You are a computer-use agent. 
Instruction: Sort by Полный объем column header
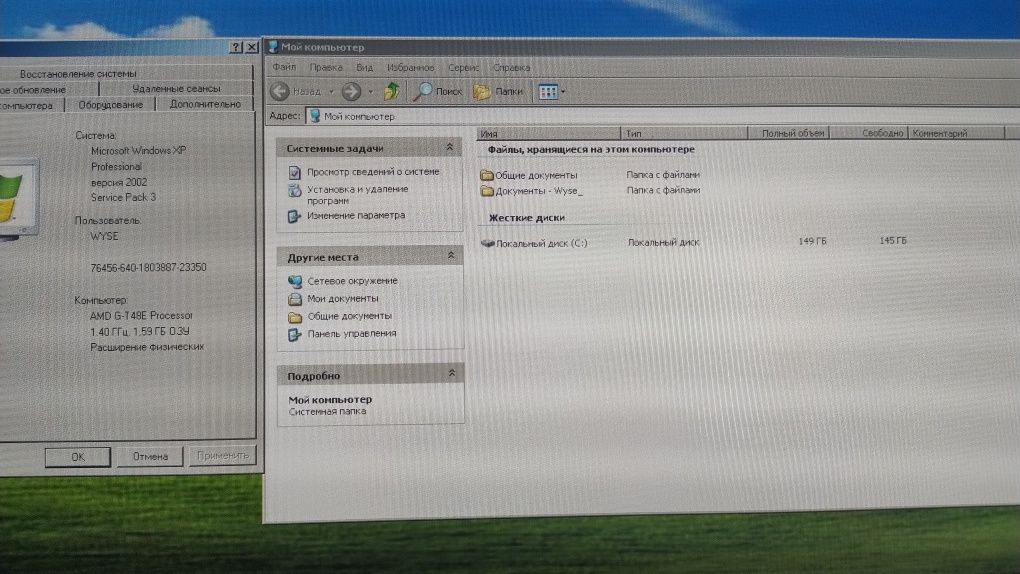coord(788,133)
